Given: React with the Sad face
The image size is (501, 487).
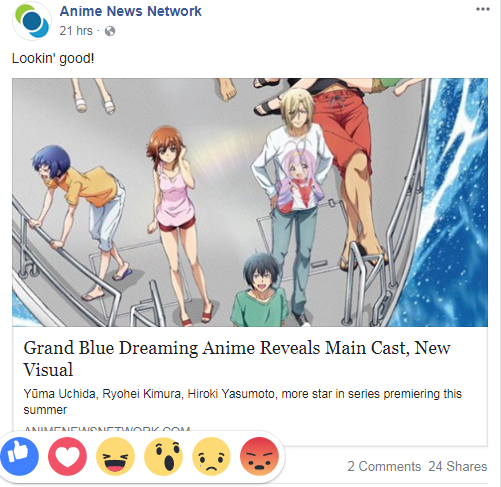Looking at the screenshot, I should tap(211, 456).
